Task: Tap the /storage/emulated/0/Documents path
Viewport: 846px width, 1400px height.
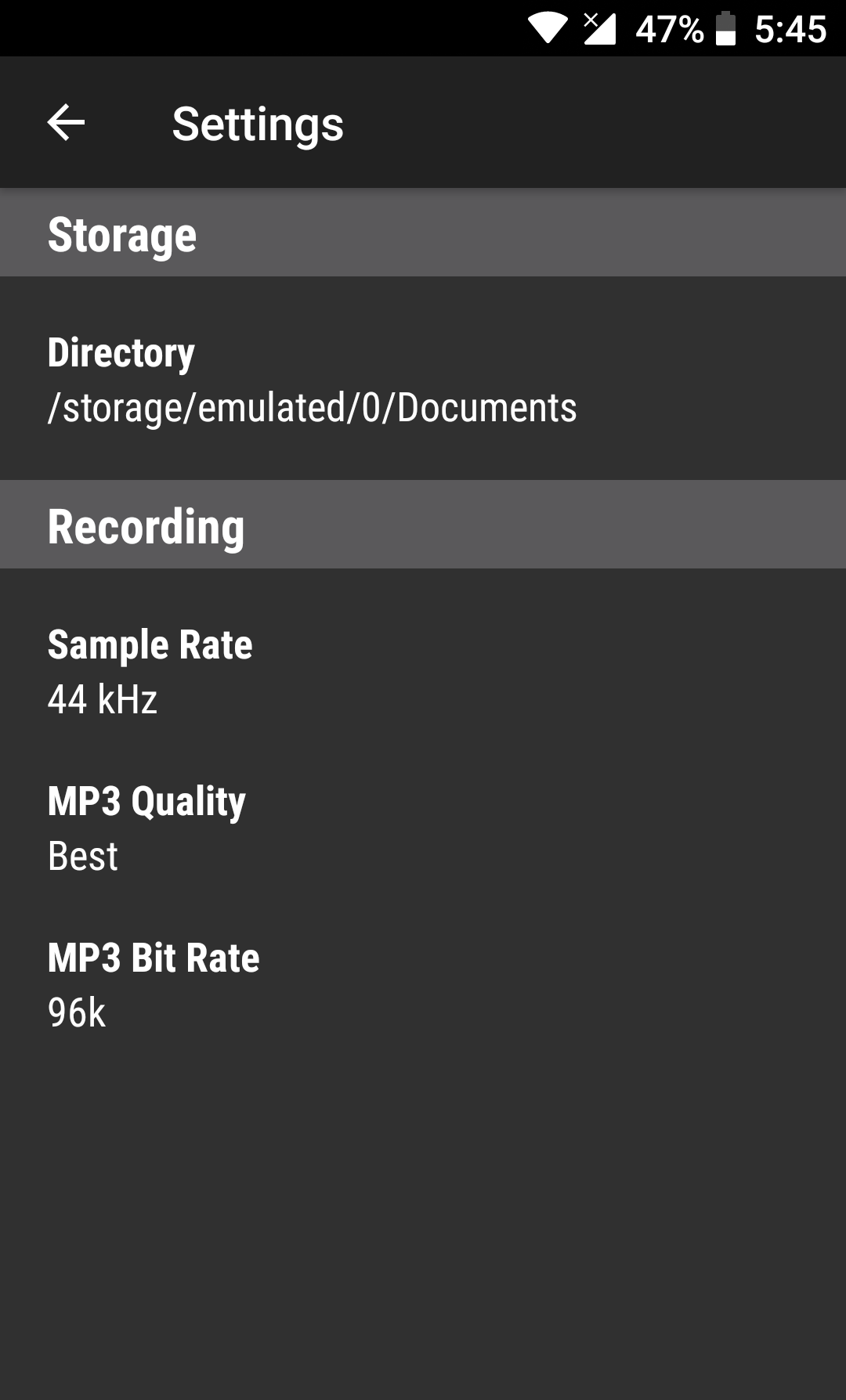Action: coord(312,408)
